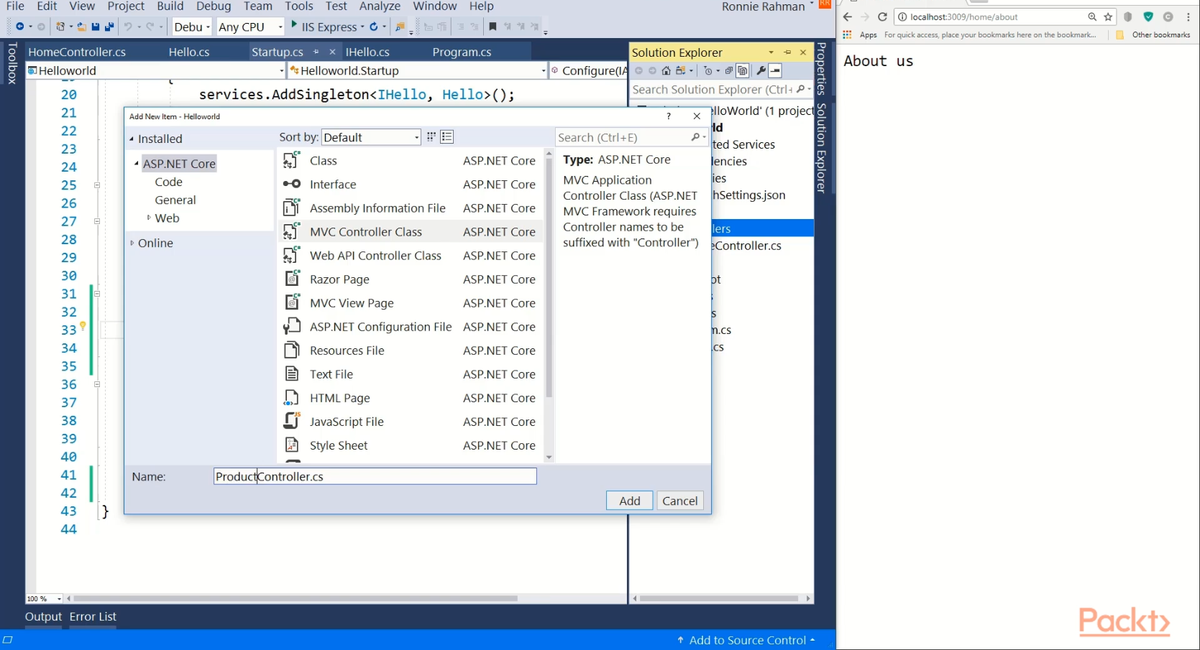The height and width of the screenshot is (650, 1200).
Task: Collapse the ASP.NET Core tree node
Action: (137, 164)
